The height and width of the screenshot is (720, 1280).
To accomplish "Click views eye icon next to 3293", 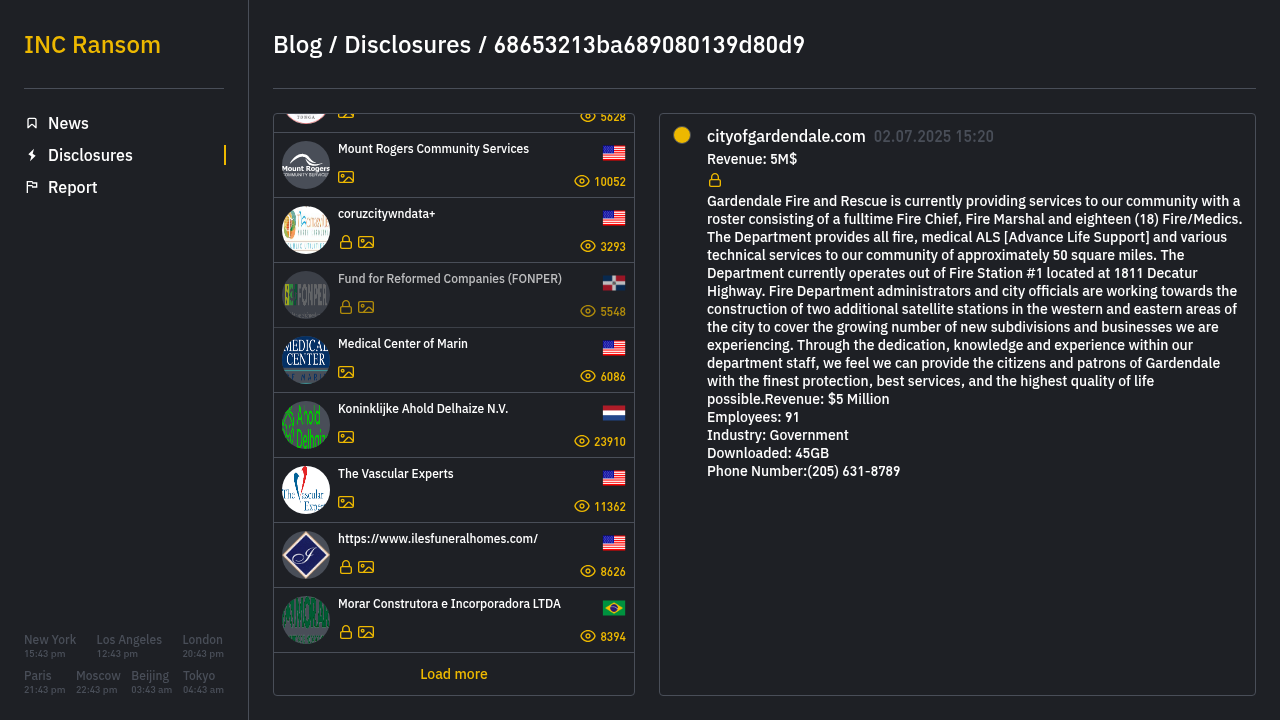I will point(588,246).
